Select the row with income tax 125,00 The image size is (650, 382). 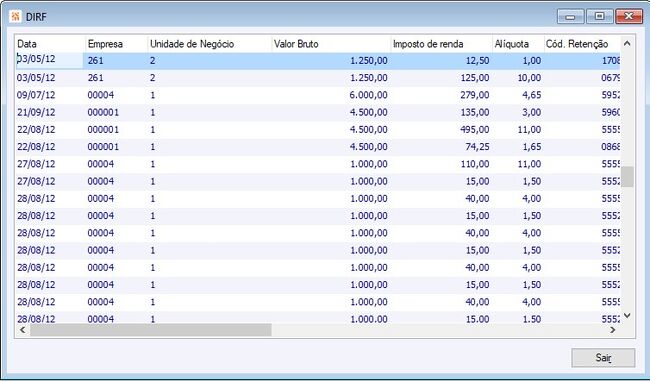coord(318,78)
